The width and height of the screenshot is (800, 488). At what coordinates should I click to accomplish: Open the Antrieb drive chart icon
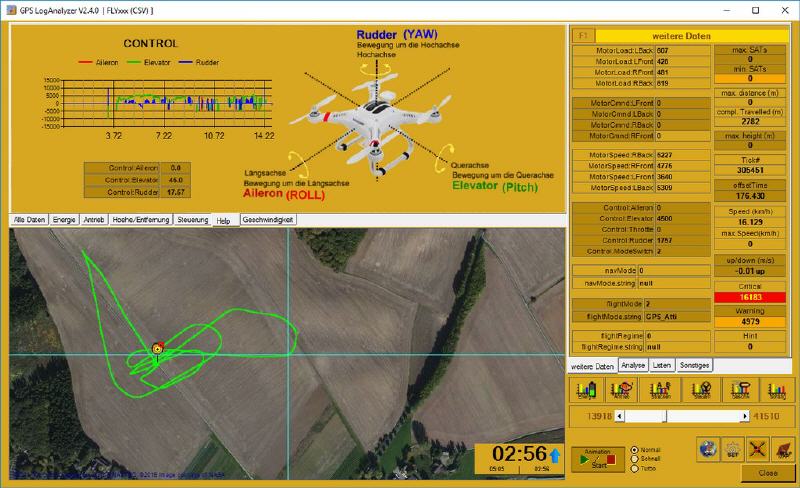click(621, 390)
